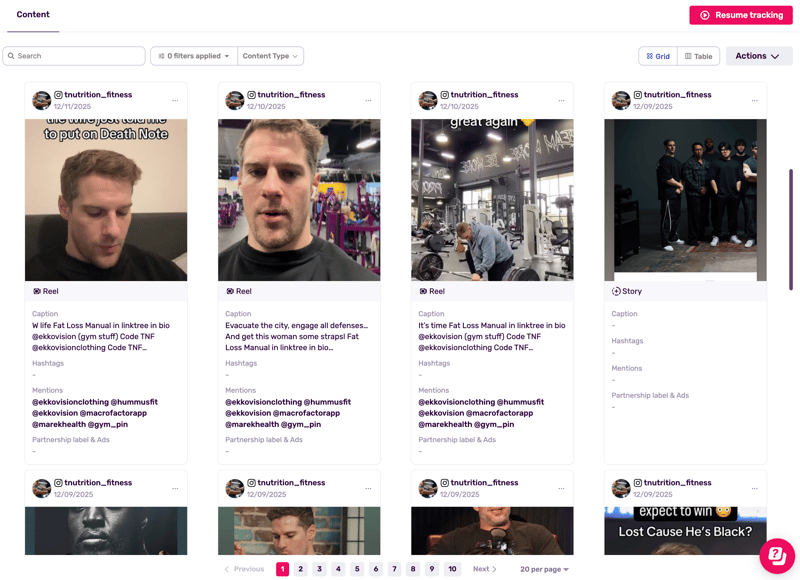Open the Actions dropdown menu

[759, 56]
